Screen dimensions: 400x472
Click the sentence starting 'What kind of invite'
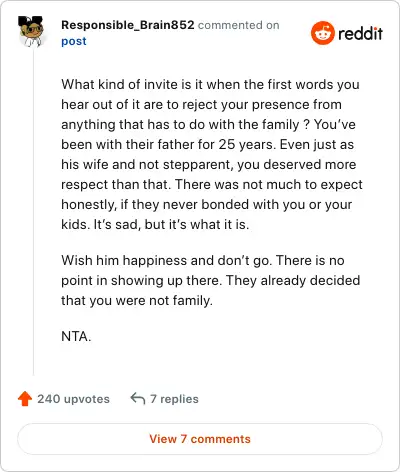point(210,104)
